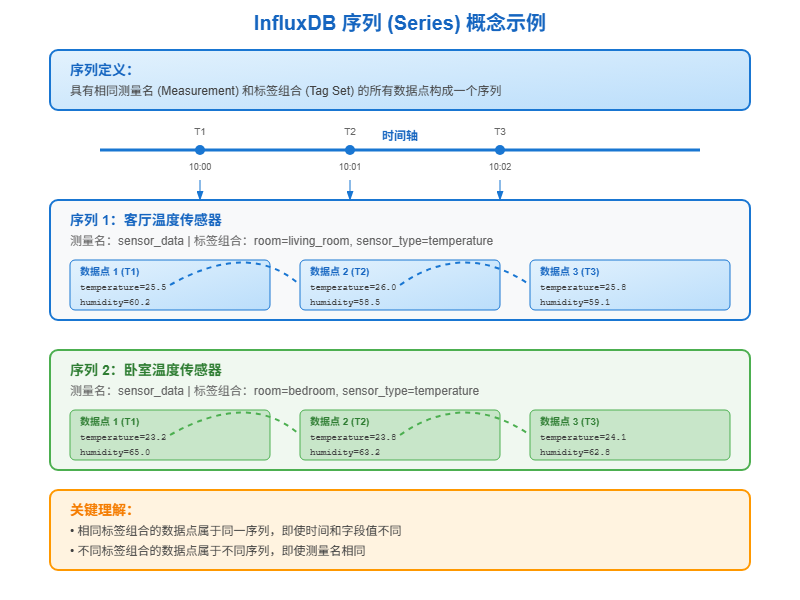
Task: Click '数据点 3 (T3)' in series 1
Action: point(570,271)
